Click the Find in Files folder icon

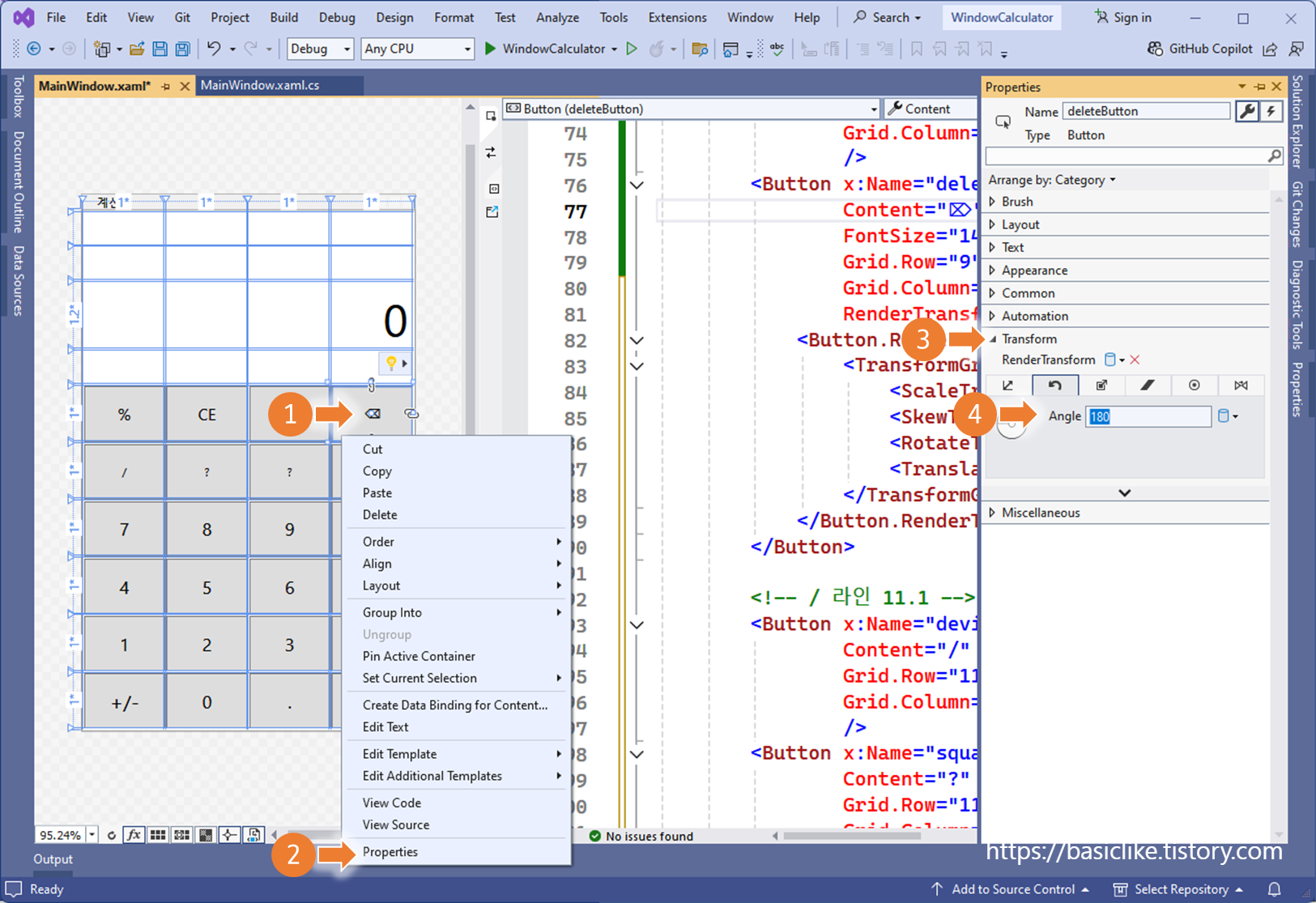click(x=700, y=49)
